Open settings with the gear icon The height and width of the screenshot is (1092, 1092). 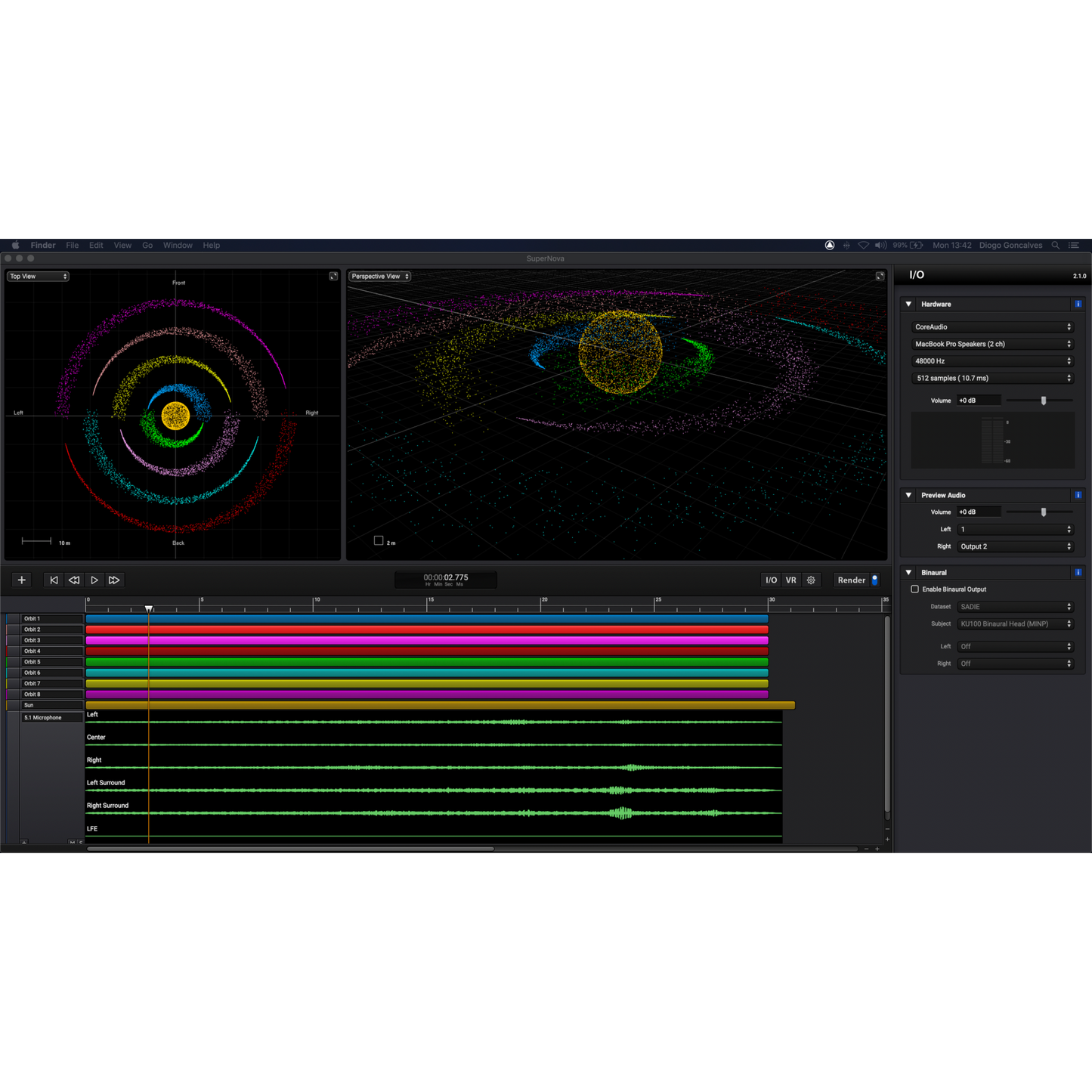click(811, 580)
